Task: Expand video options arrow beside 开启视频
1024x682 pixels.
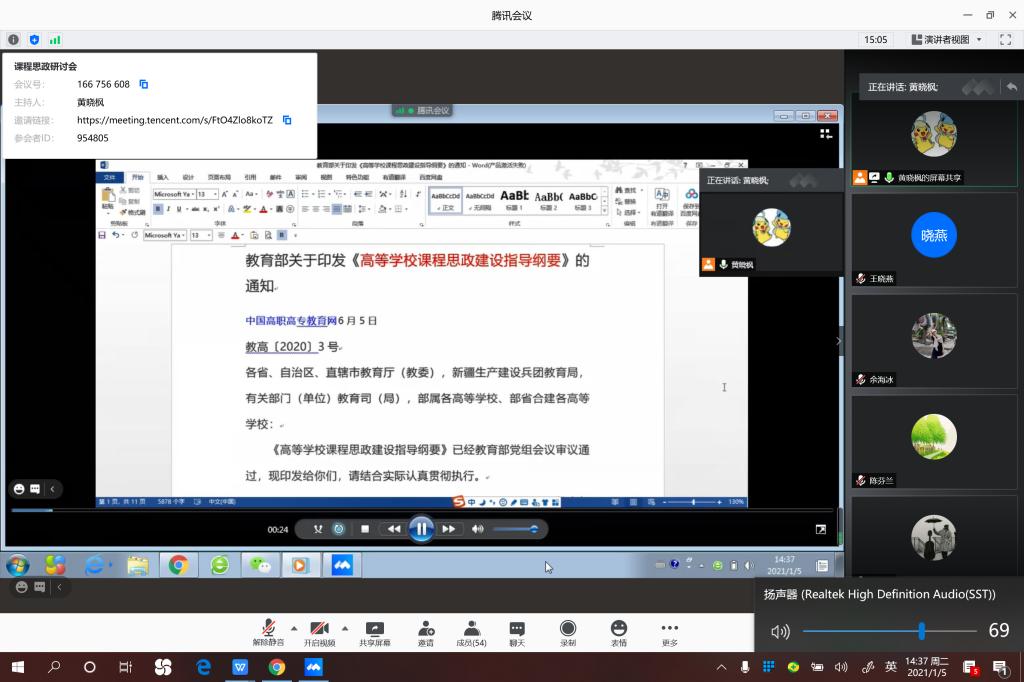Action: point(345,628)
